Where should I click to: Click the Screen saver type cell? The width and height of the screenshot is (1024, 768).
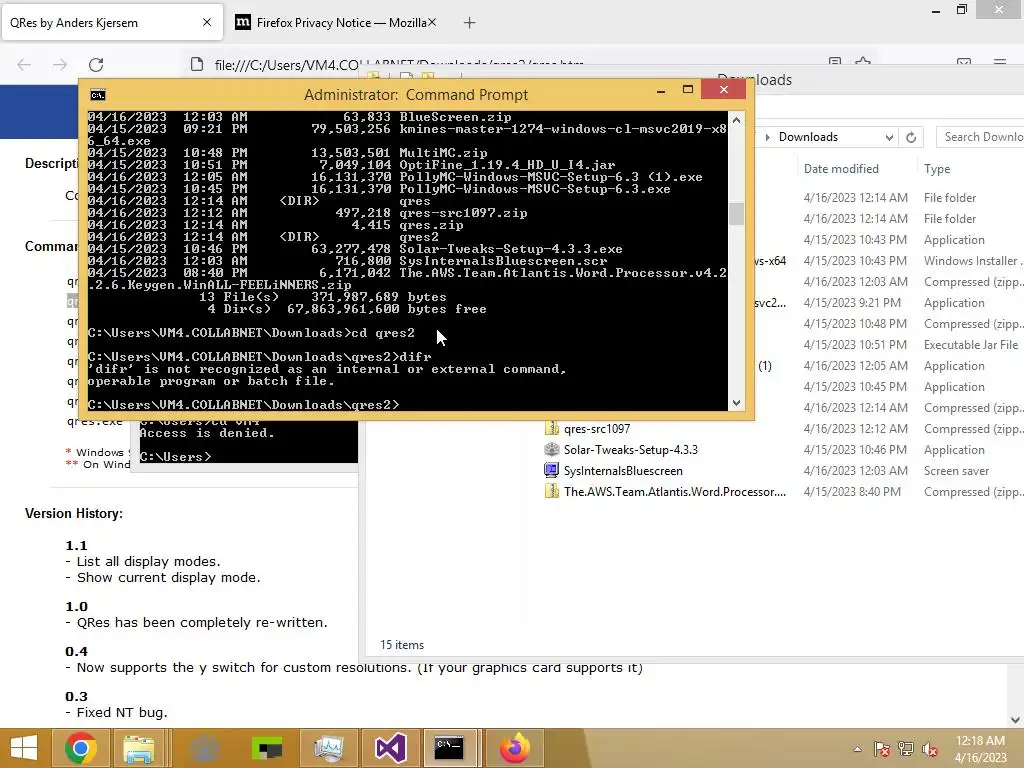[x=956, y=471]
